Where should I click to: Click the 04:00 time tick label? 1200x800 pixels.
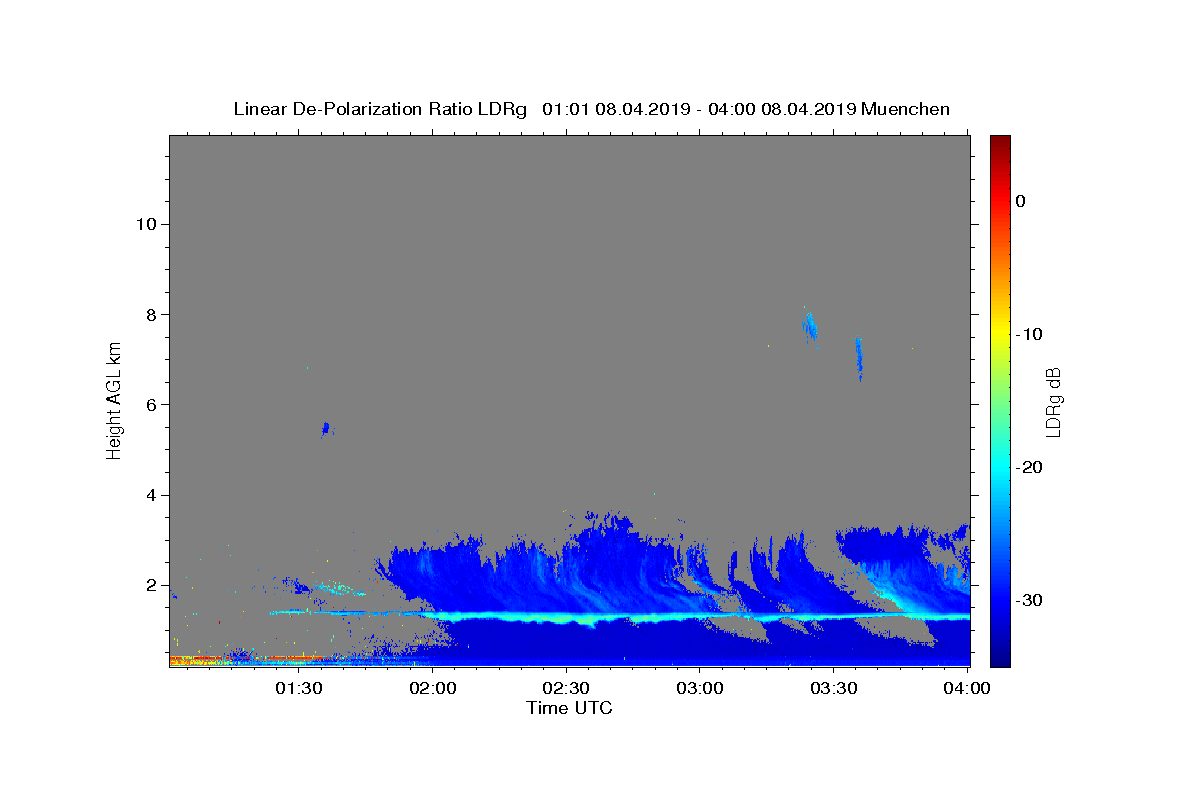click(967, 688)
